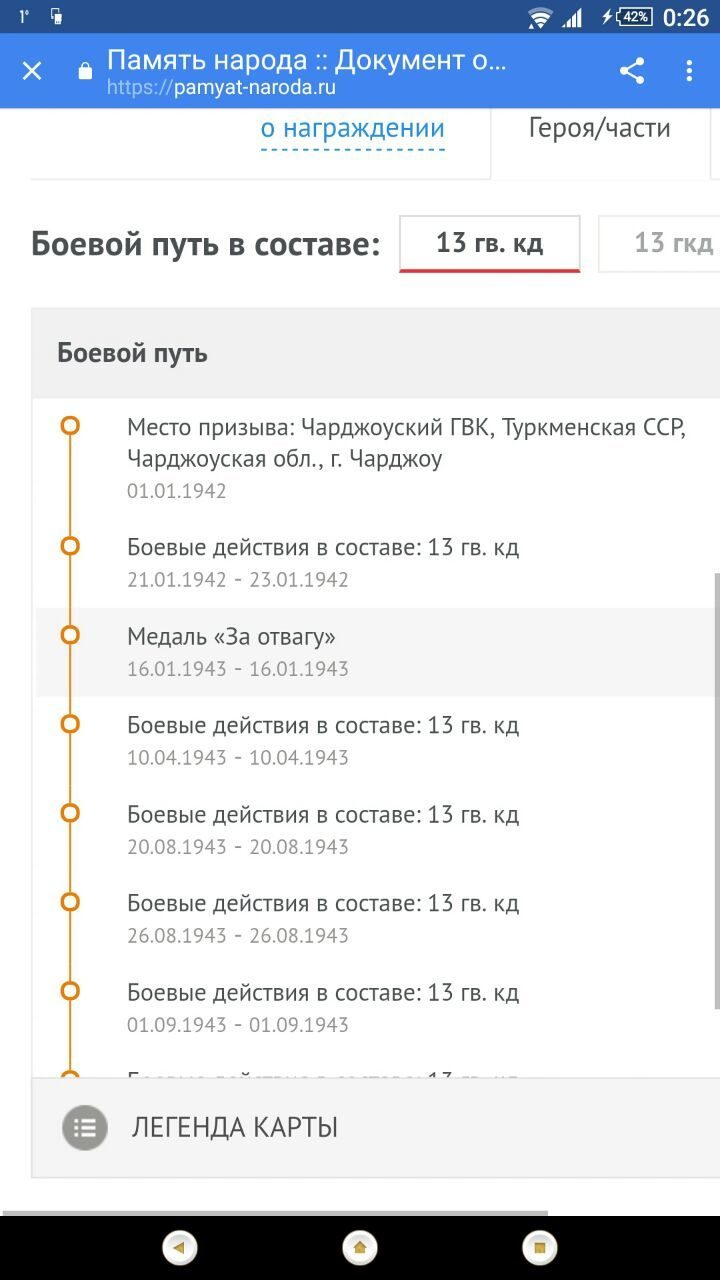
Task: Click the Wi-Fi status bar icon
Action: tap(540, 17)
